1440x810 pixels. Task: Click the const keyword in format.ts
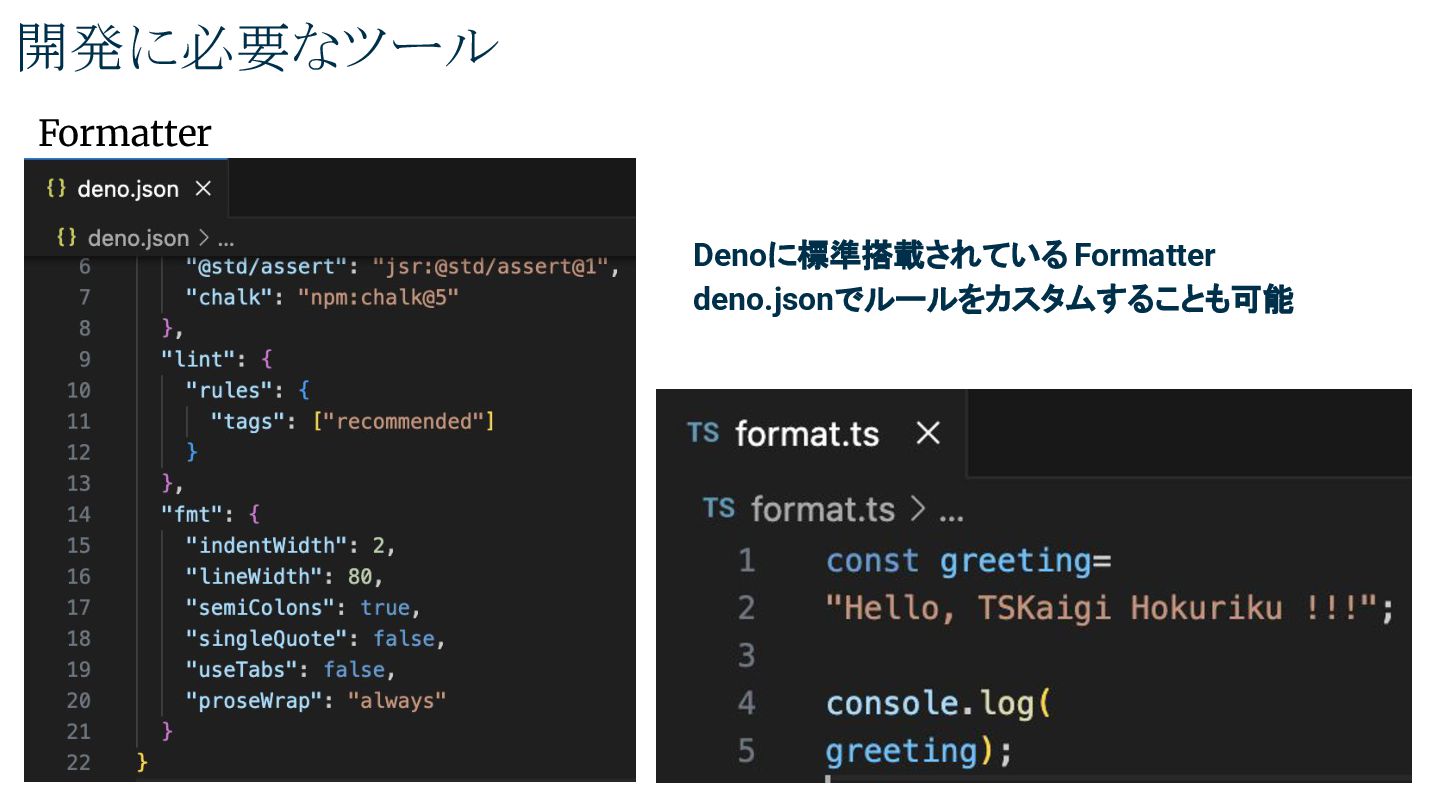point(872,560)
